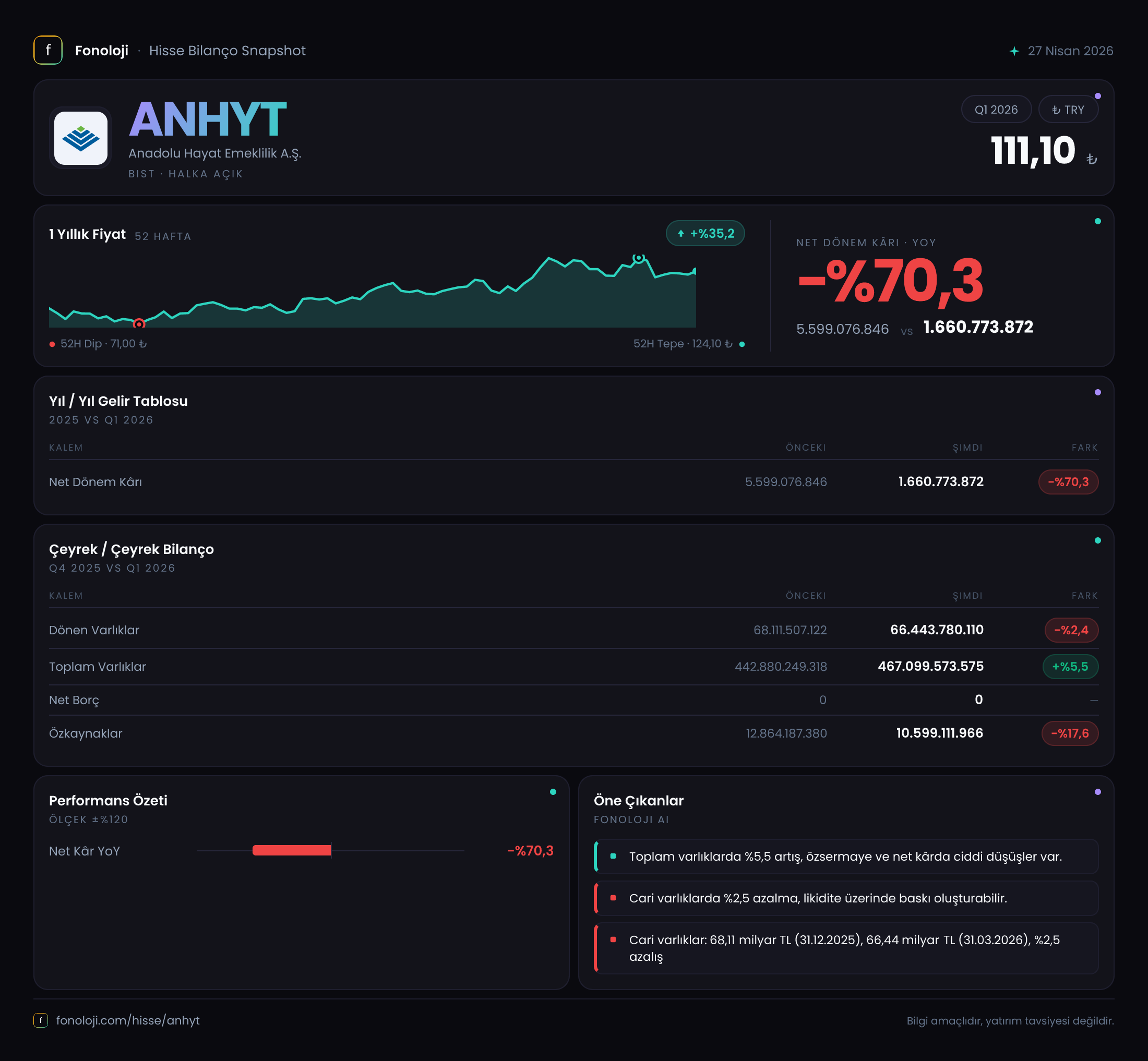Click the sparkle icon beside 27 Nisan 2026
The height and width of the screenshot is (1061, 1148).
coord(1014,51)
